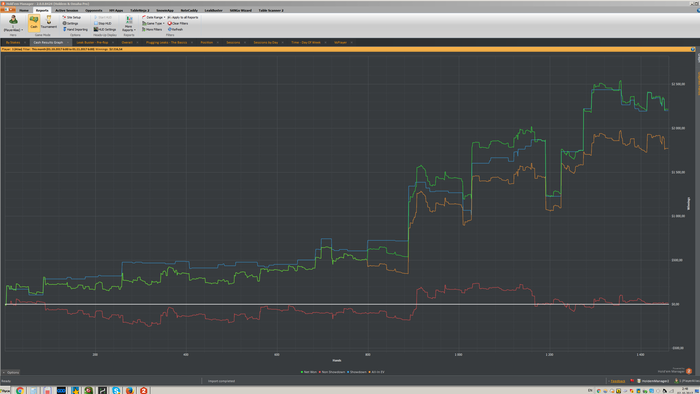Open Site Setup options
This screenshot has height=394, width=700.
coord(72,17)
